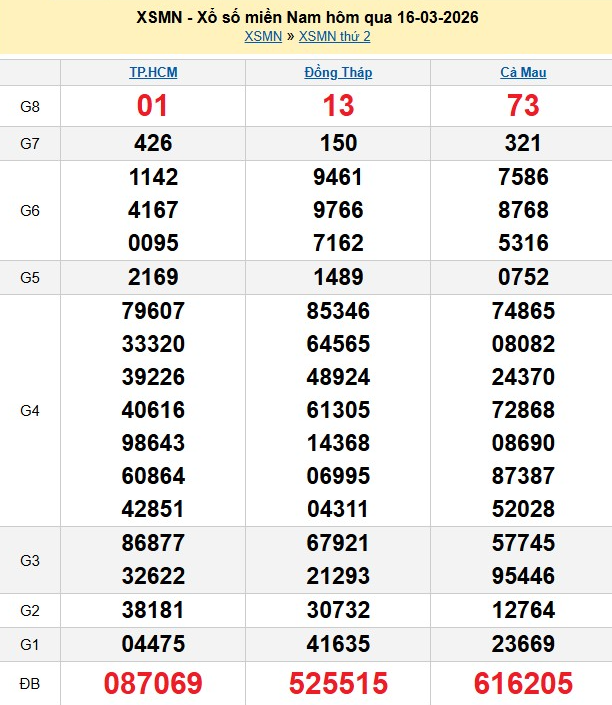Click the ĐB row label
Image resolution: width=612 pixels, height=705 pixels.
[x=30, y=683]
